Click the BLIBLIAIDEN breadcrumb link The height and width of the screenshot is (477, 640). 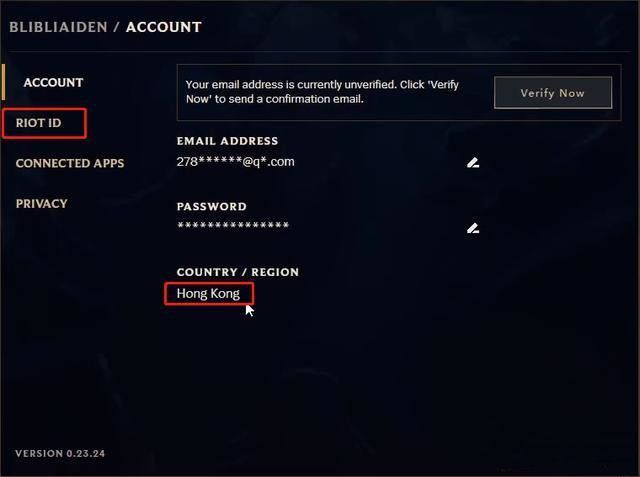click(58, 27)
